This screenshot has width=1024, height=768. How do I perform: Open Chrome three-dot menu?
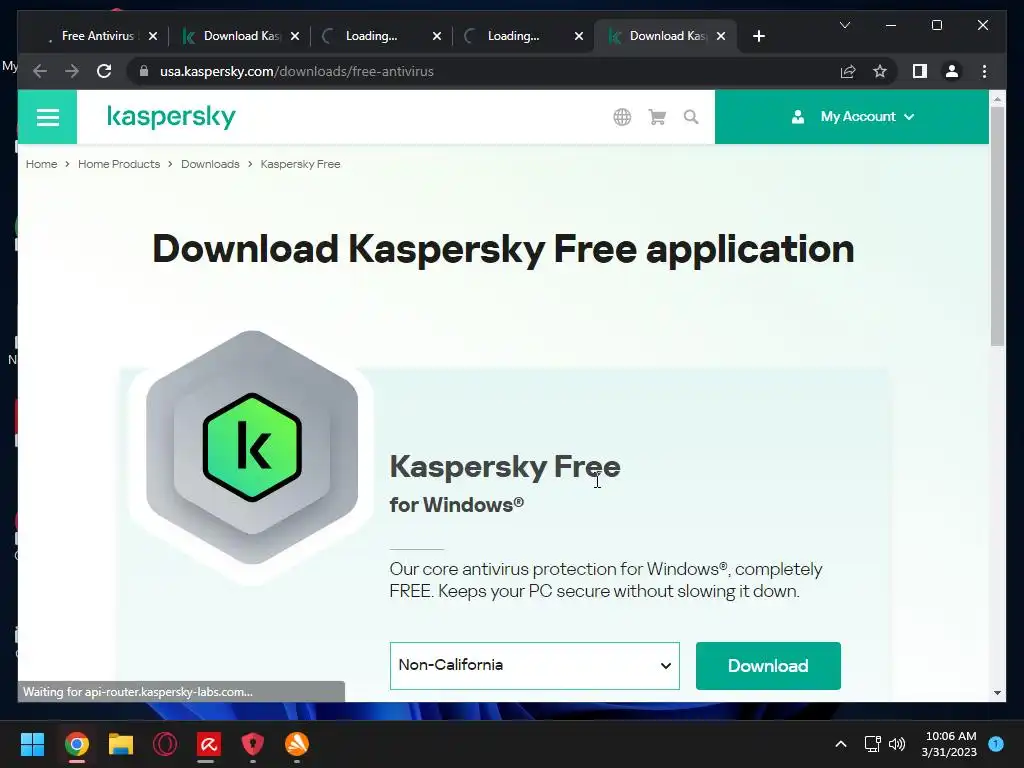point(984,71)
